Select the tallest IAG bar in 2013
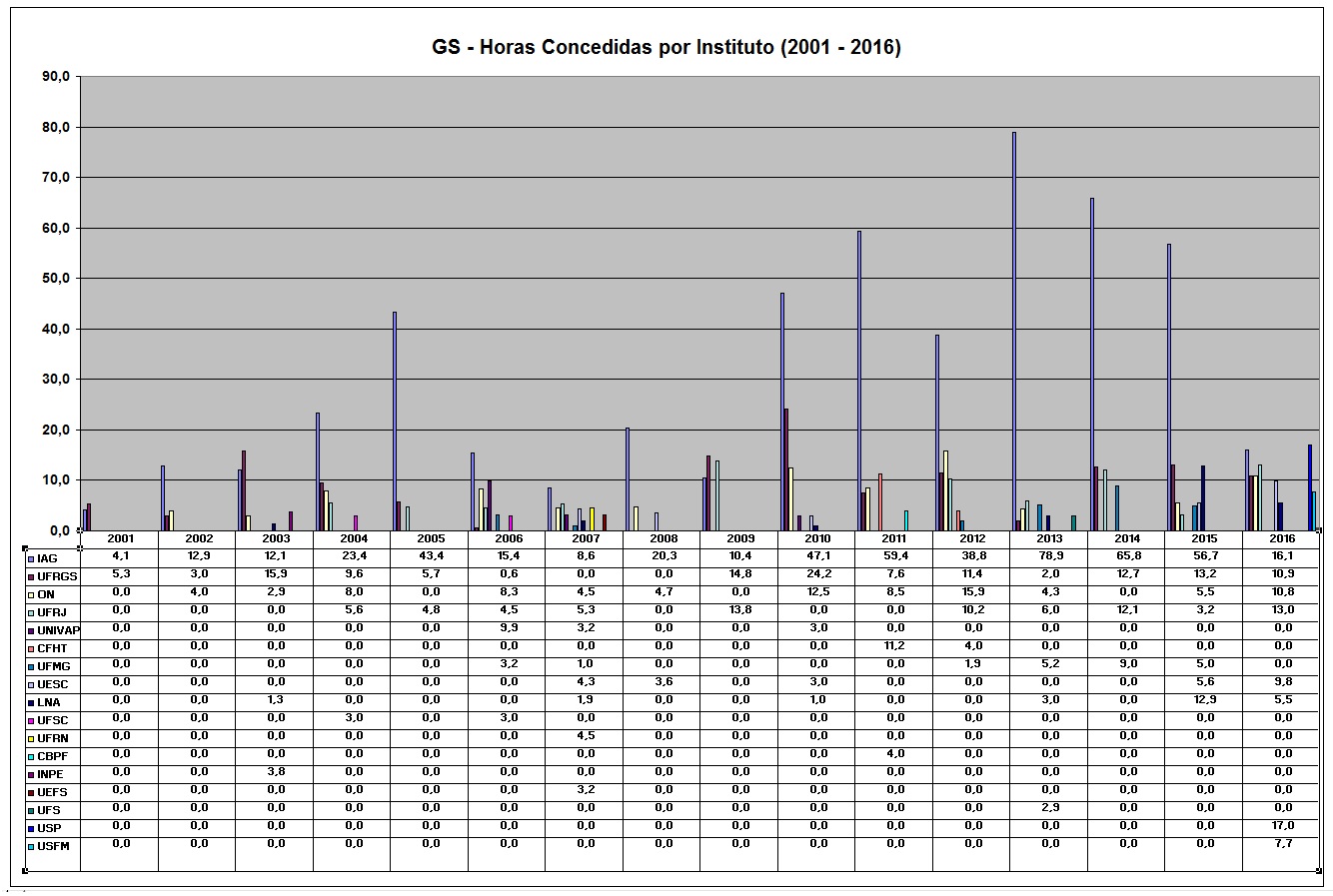Viewport: 1333px width, 896px height. [1013, 330]
